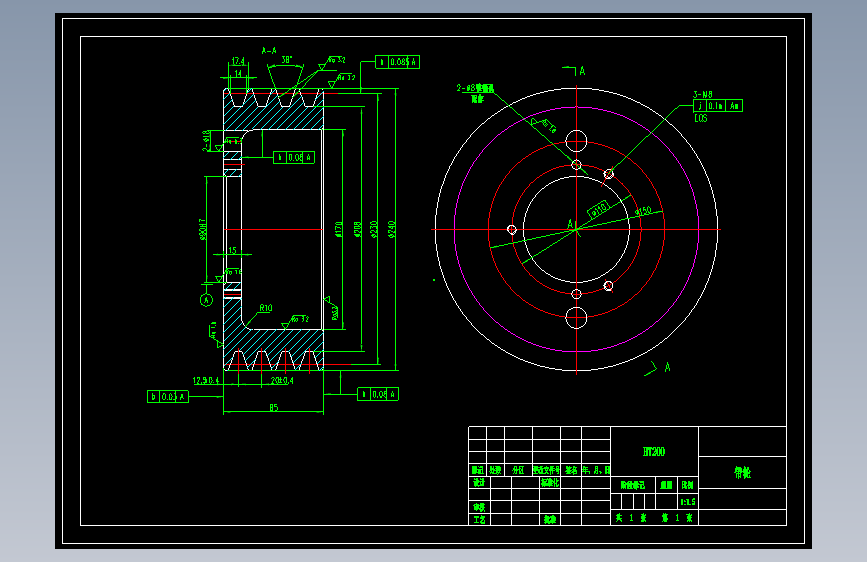This screenshot has width=867, height=562.
Task: Click the 85 overall width dimension
Action: (274, 408)
